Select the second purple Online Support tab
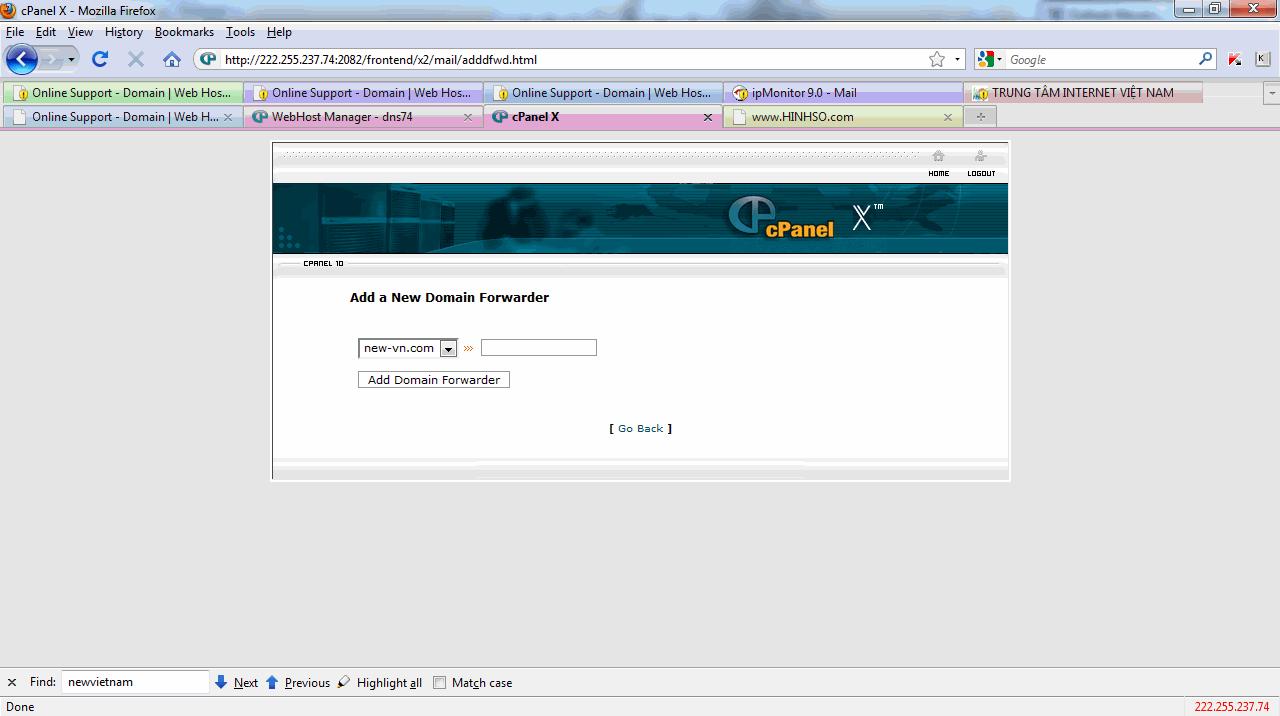 (363, 93)
